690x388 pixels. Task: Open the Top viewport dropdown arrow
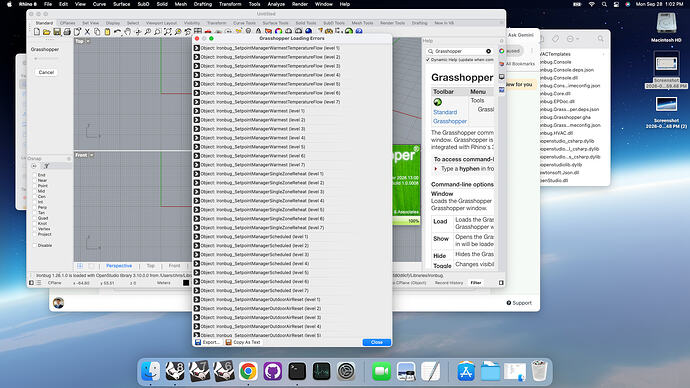[x=88, y=41]
